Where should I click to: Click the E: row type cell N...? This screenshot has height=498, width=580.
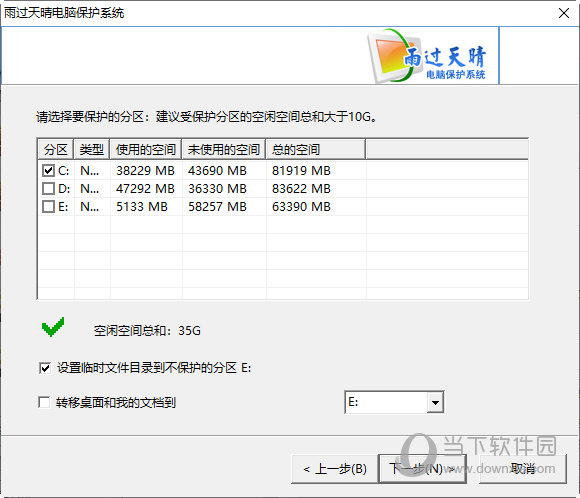90,206
